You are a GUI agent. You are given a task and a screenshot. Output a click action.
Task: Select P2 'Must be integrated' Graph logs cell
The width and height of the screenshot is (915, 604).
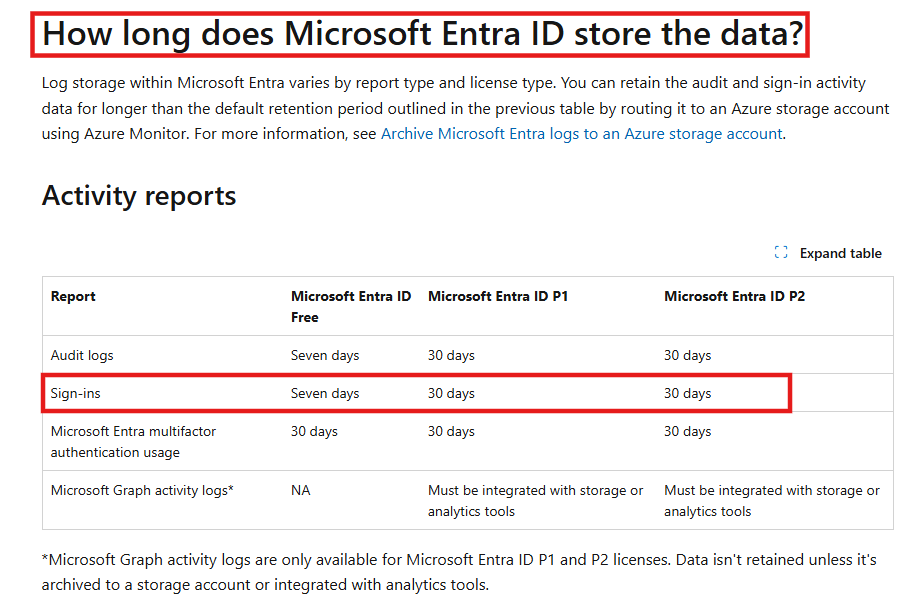(771, 501)
